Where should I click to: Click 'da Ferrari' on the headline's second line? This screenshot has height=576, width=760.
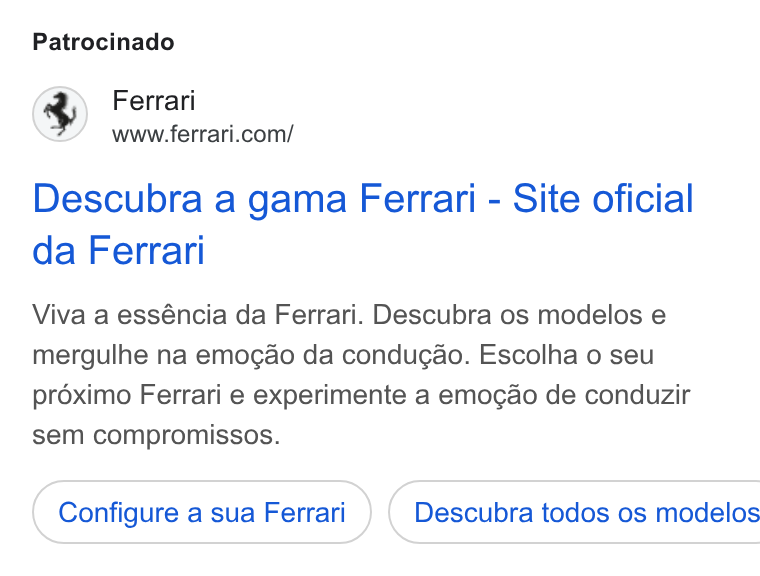click(119, 250)
